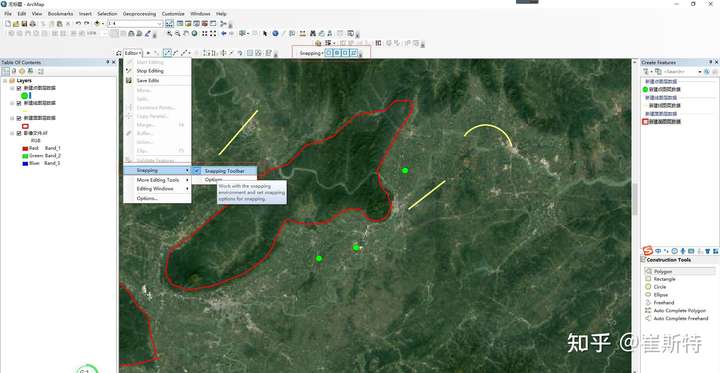Screen dimensions: 720x373
Task: Create a new map document icon
Action: point(8,24)
